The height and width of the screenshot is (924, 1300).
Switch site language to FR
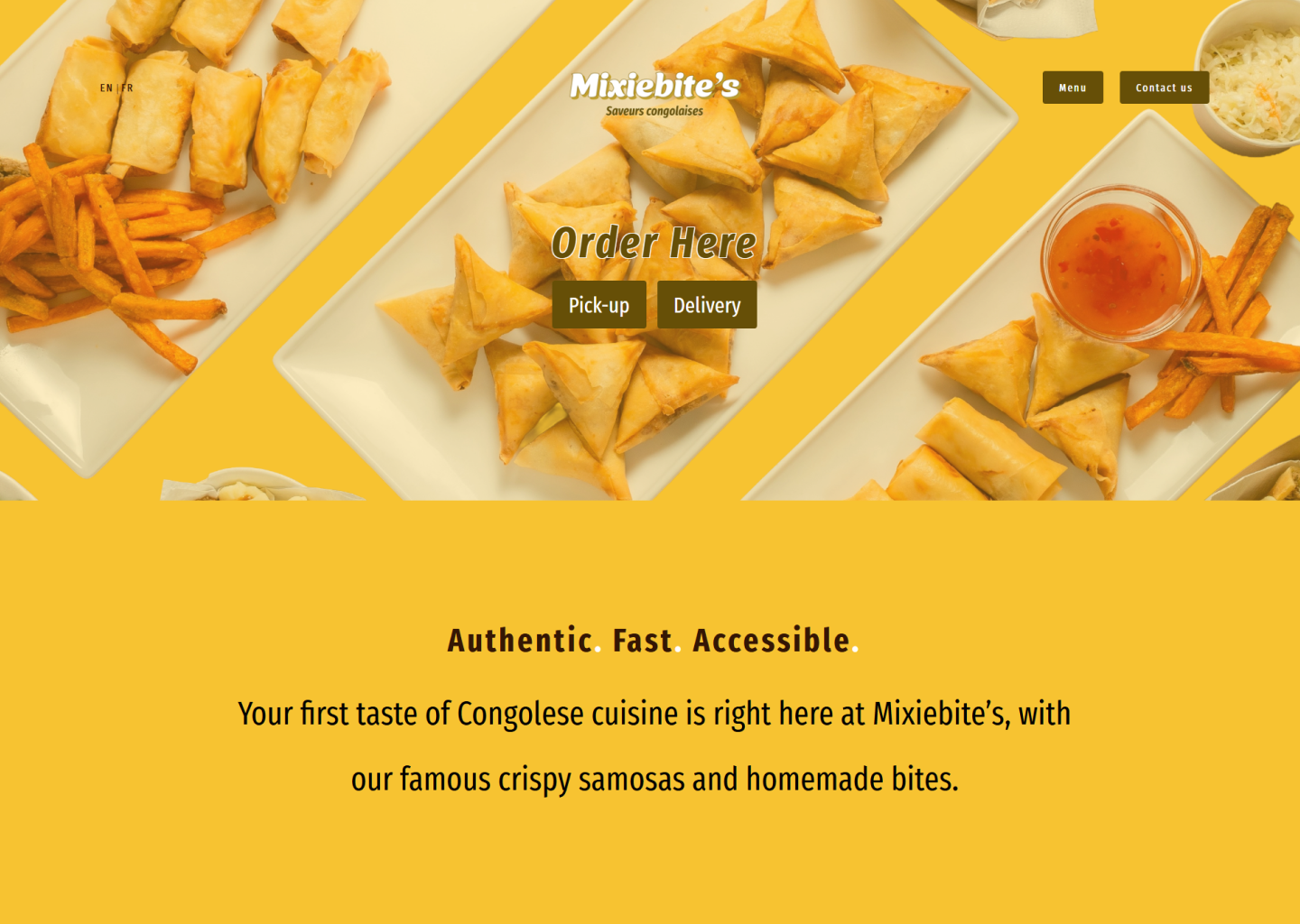click(127, 88)
